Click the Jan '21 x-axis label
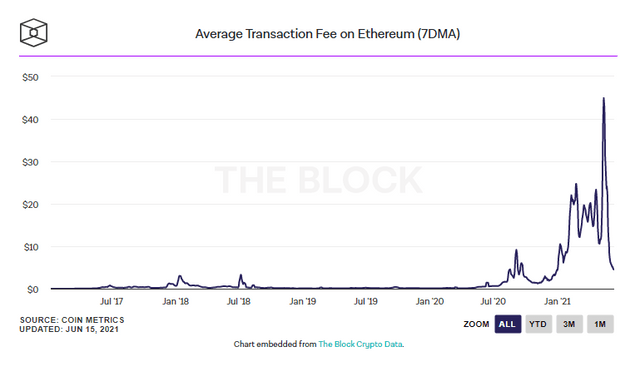This screenshot has height=366, width=640. [557, 302]
